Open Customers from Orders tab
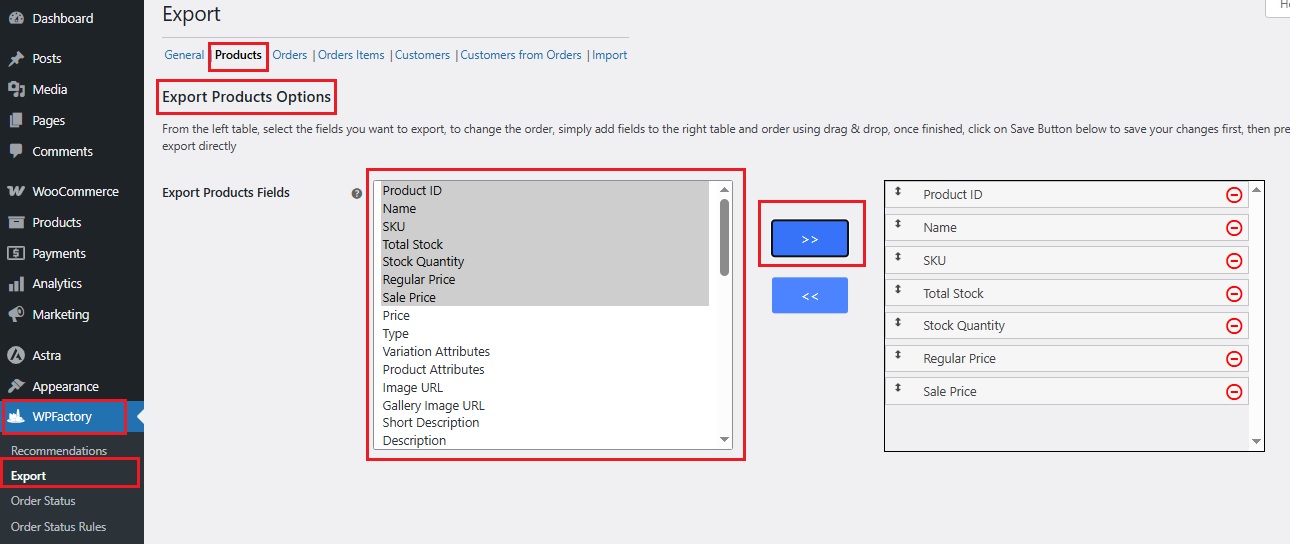 [521, 55]
